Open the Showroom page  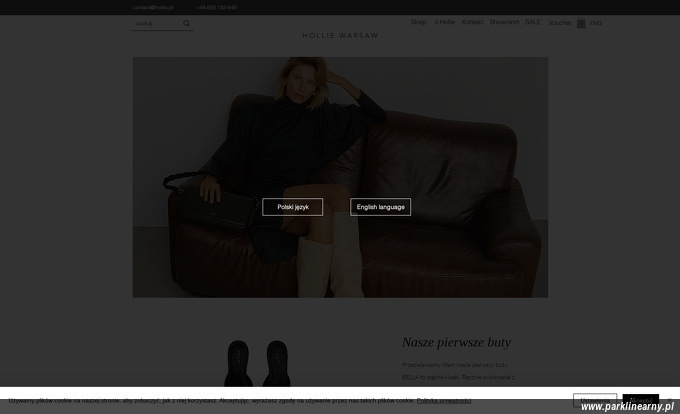pyautogui.click(x=504, y=22)
